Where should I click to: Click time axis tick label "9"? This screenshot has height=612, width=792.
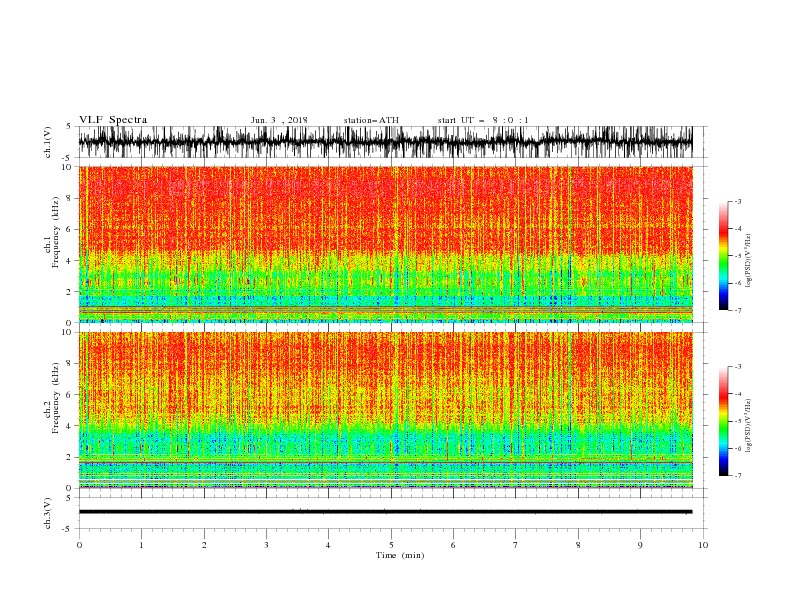coord(640,545)
